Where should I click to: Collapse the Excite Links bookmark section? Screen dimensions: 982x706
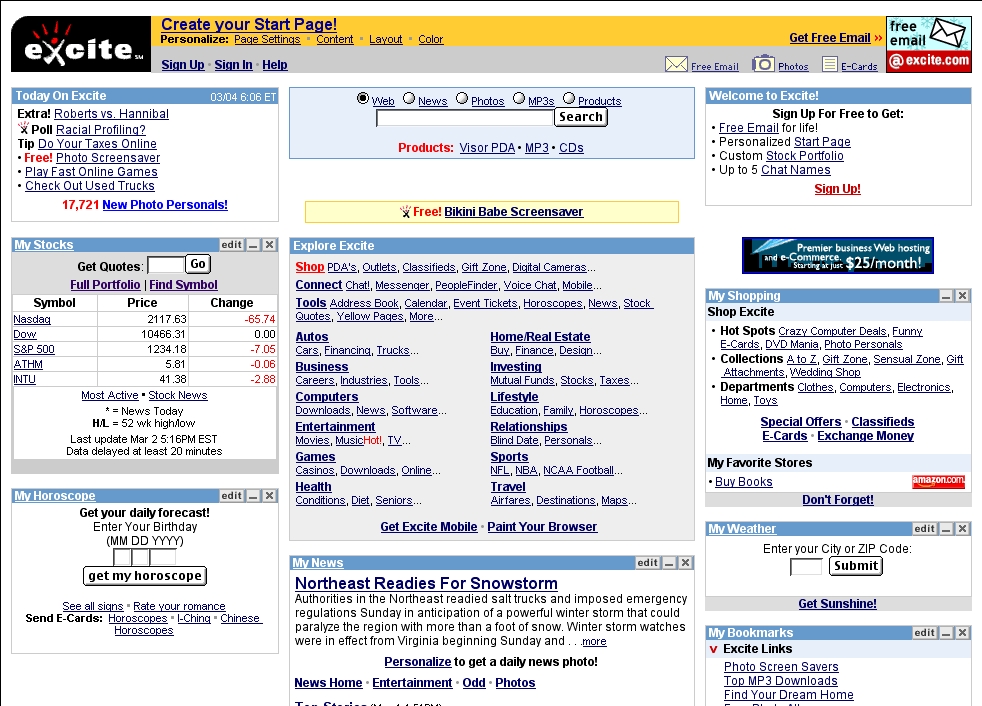point(713,649)
